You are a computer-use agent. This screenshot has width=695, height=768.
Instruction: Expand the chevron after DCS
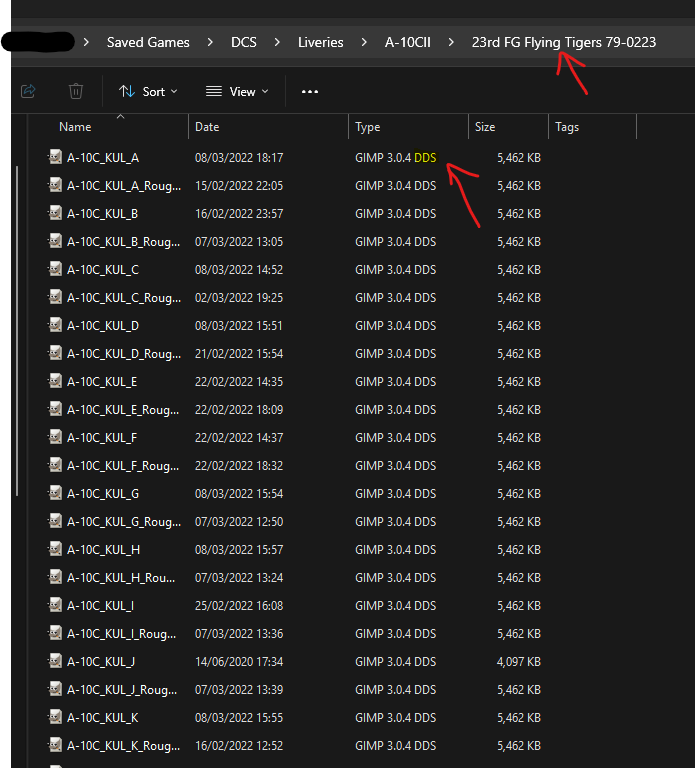[x=277, y=43]
